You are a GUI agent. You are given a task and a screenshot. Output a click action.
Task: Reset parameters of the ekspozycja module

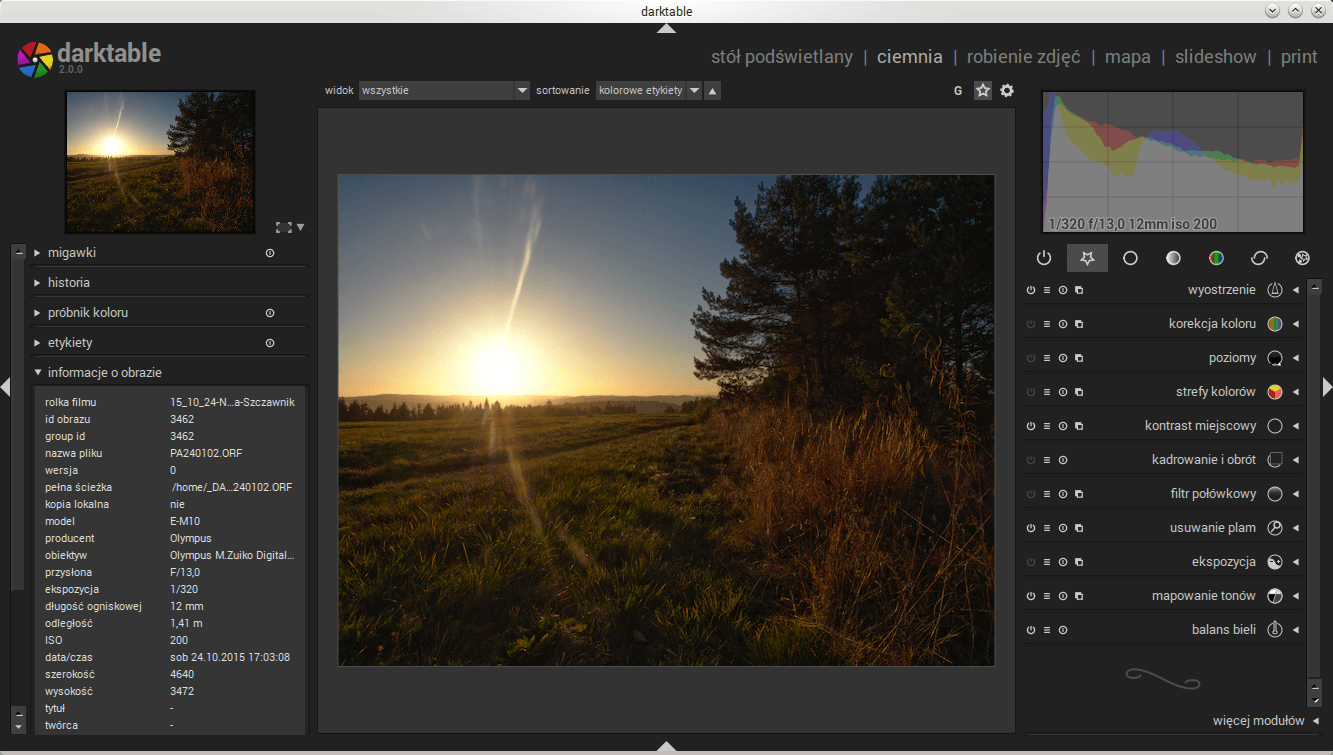[x=1063, y=562]
